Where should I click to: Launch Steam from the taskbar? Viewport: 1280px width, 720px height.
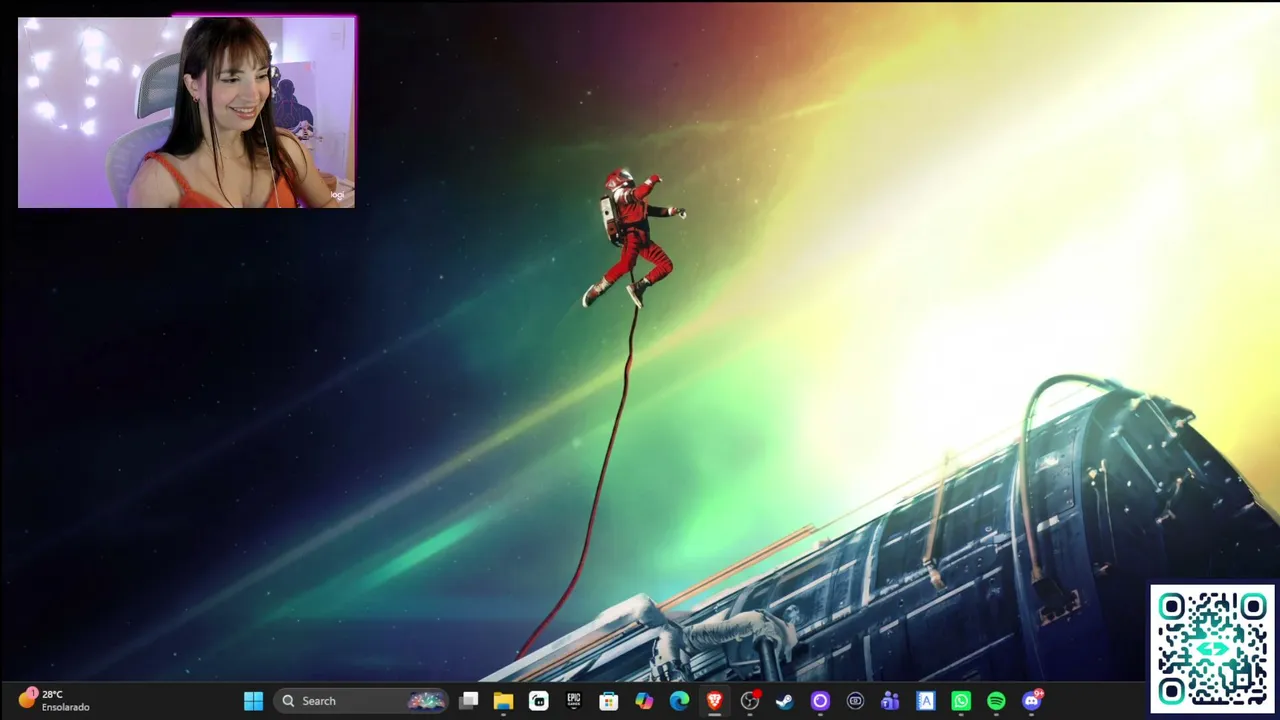pos(785,701)
